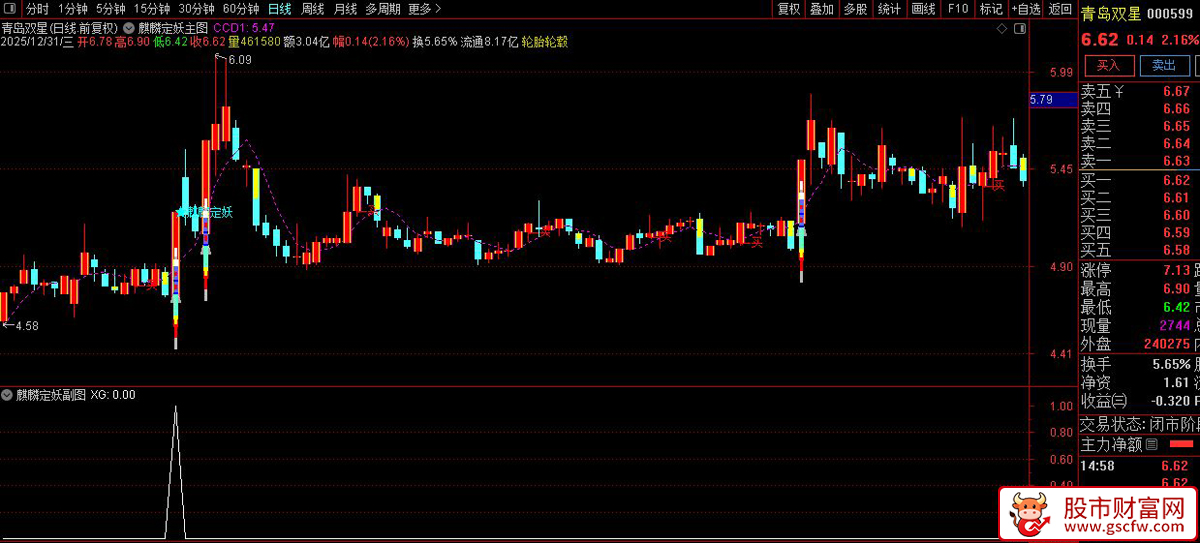
Task: Switch to 30分钟 period
Action: click(x=197, y=9)
